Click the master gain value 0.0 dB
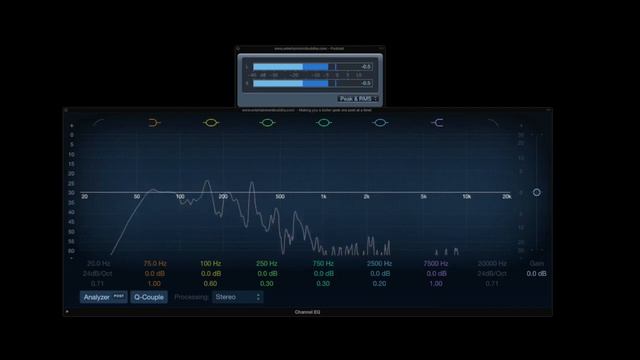 [x=536, y=273]
